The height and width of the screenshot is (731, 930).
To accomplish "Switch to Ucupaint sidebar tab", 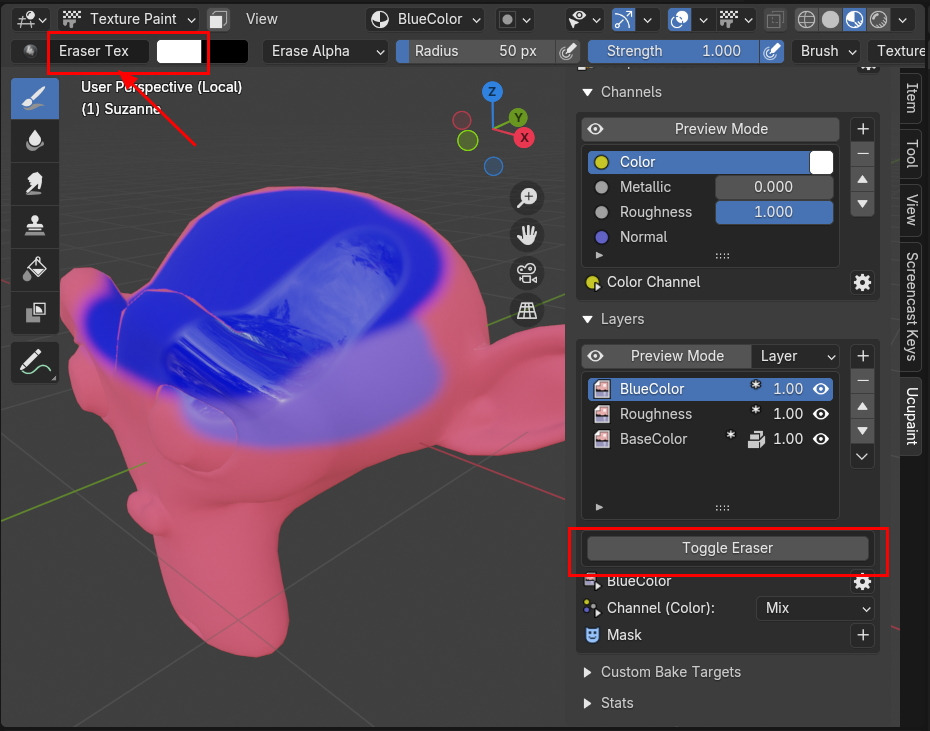I will (x=912, y=416).
